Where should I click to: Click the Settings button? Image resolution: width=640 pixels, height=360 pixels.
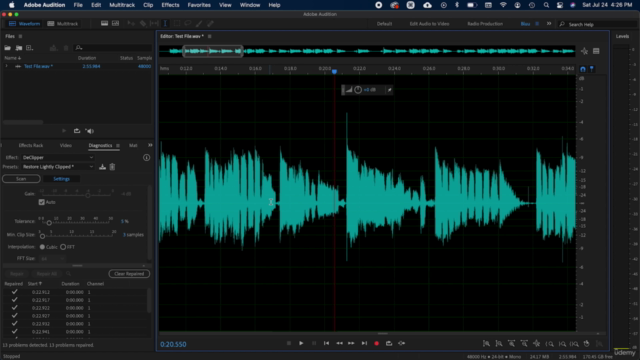tap(61, 179)
